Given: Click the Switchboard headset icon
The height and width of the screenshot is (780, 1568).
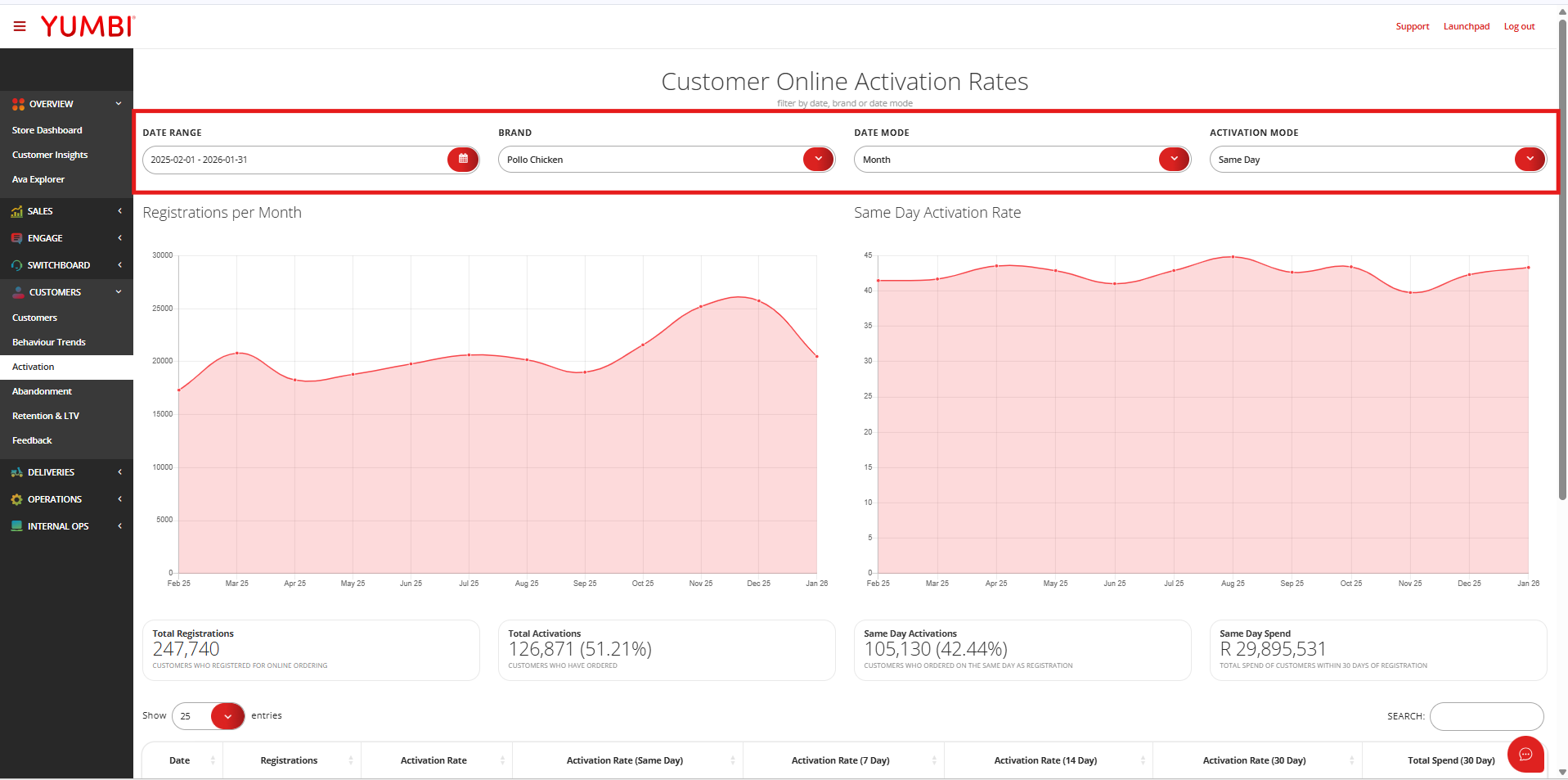Looking at the screenshot, I should point(16,266).
